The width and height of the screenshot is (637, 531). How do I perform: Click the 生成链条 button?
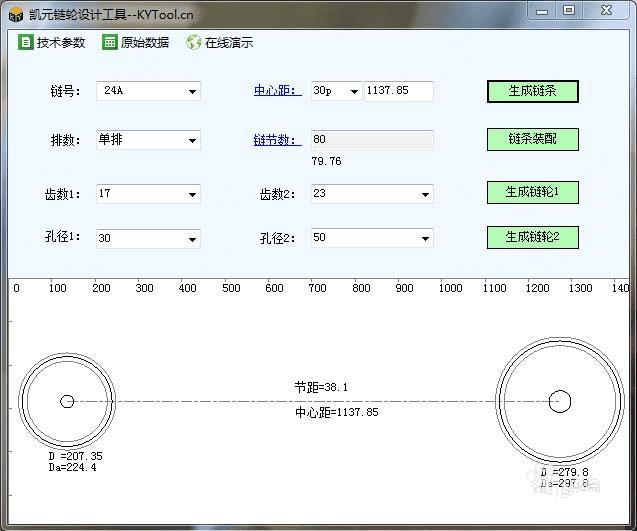click(x=533, y=91)
